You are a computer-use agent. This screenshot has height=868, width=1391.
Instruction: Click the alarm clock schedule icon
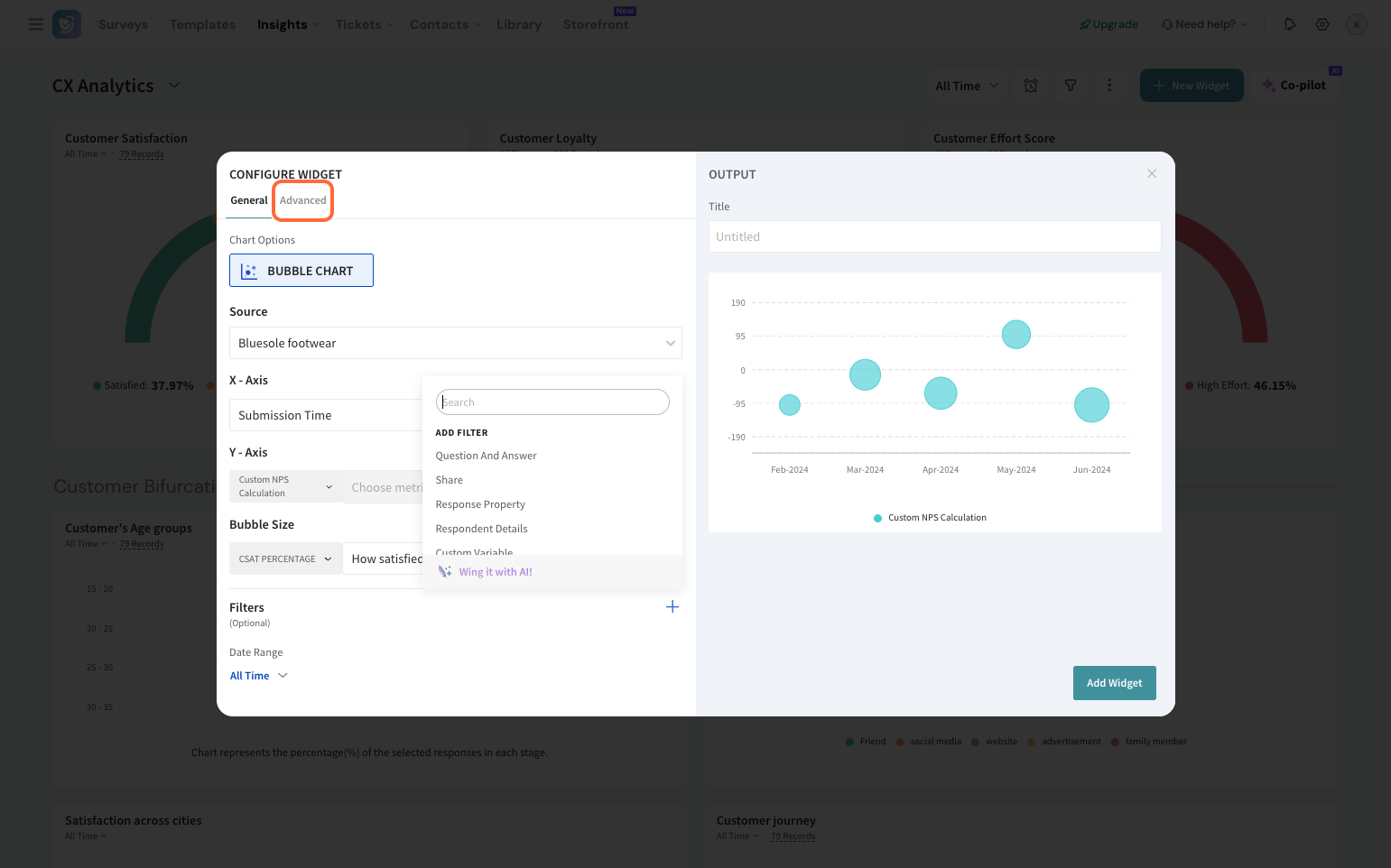click(x=1031, y=86)
